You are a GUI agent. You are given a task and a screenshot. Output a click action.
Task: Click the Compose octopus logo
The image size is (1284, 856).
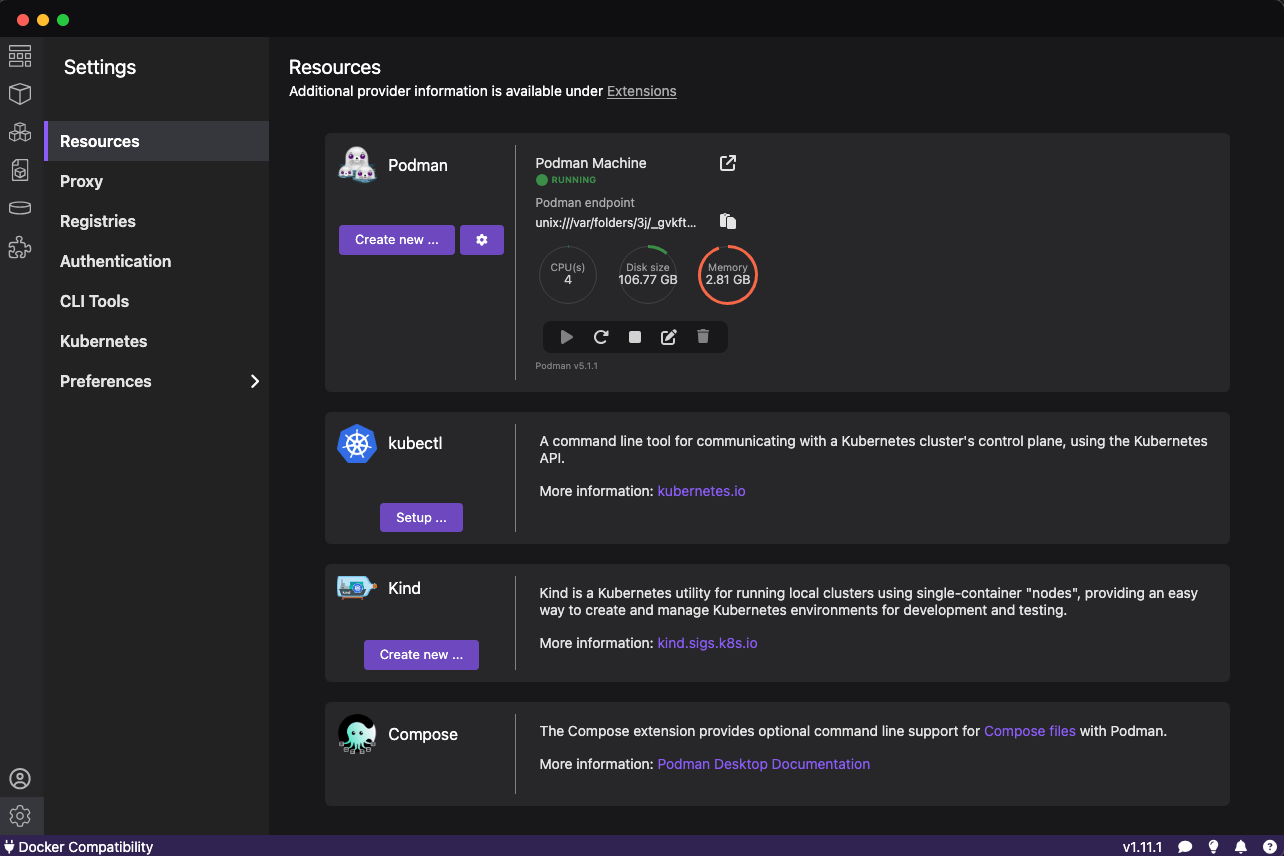pyautogui.click(x=357, y=734)
